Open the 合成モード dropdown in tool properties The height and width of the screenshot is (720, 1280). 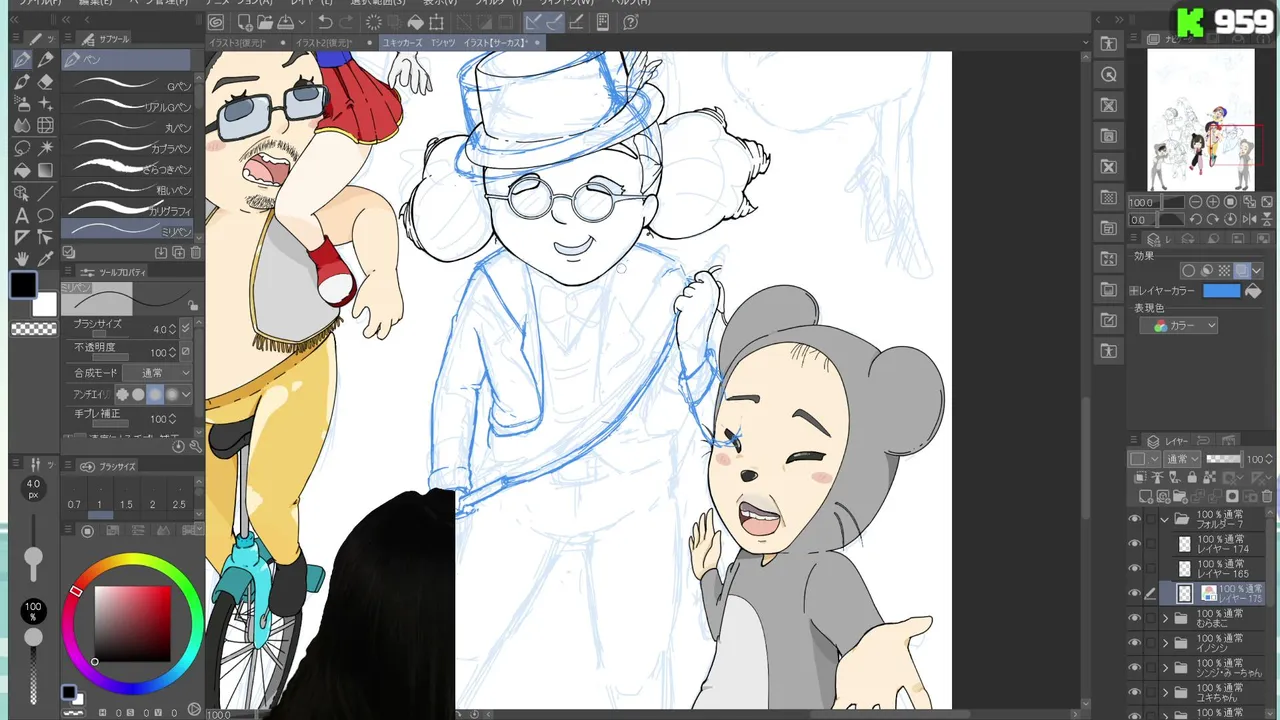[156, 373]
